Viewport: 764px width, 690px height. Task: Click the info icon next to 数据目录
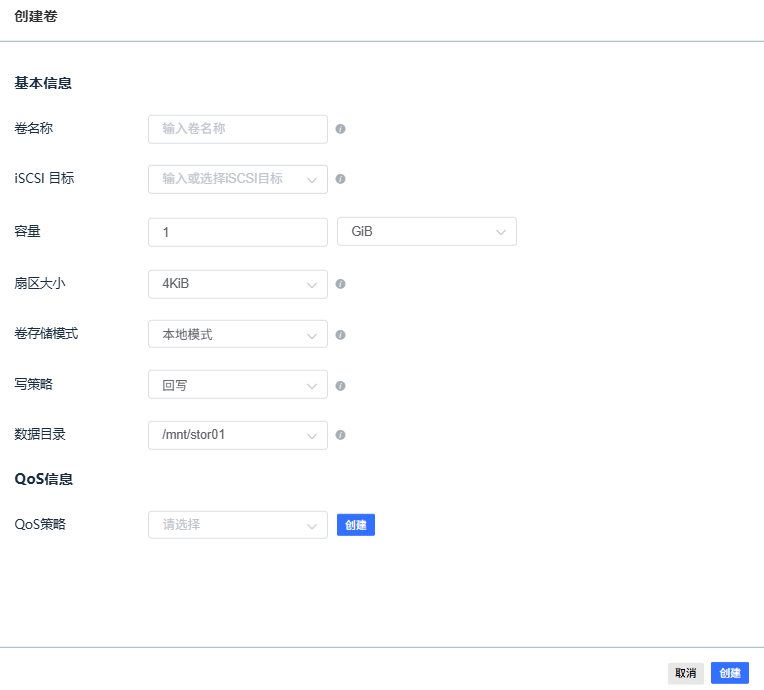click(x=341, y=435)
